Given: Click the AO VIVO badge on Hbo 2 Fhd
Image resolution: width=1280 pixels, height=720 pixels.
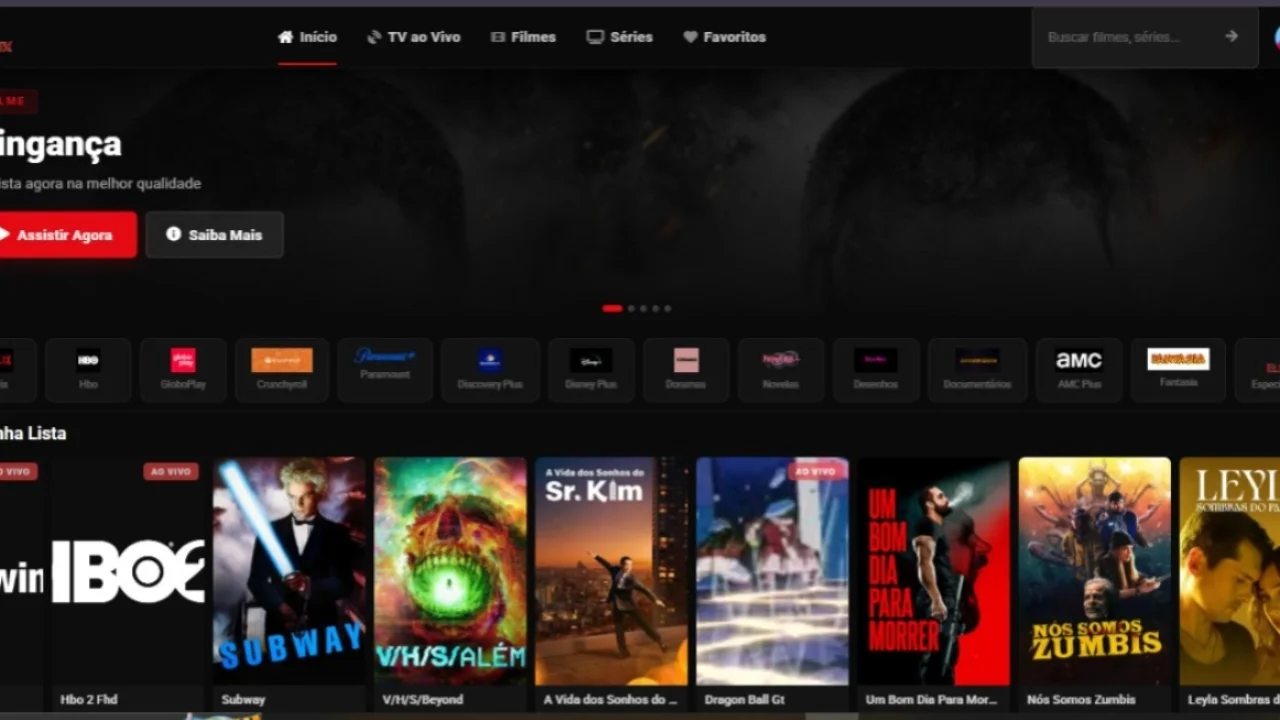Looking at the screenshot, I should point(171,471).
